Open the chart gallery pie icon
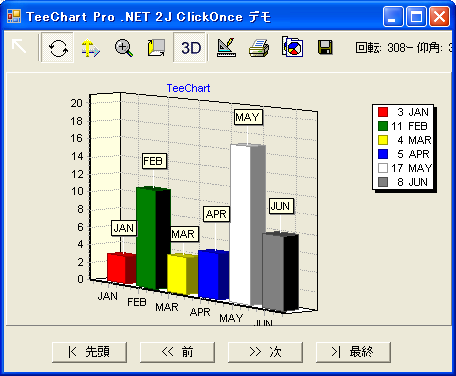Image resolution: width=456 pixels, height=376 pixels. [x=292, y=47]
